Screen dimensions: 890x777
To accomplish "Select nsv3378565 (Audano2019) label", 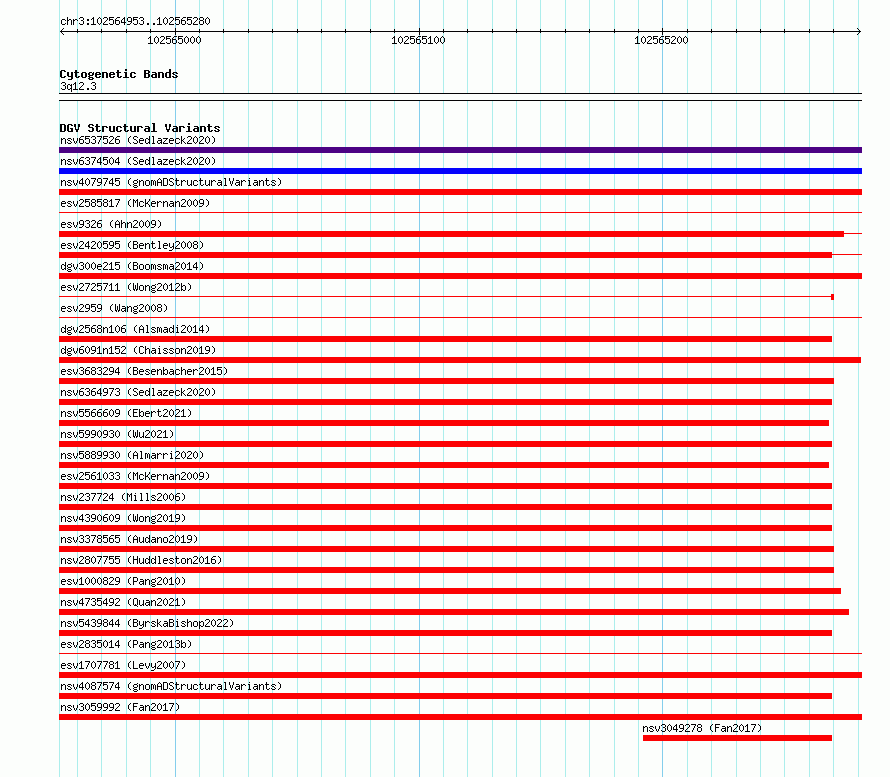I will [x=129, y=539].
